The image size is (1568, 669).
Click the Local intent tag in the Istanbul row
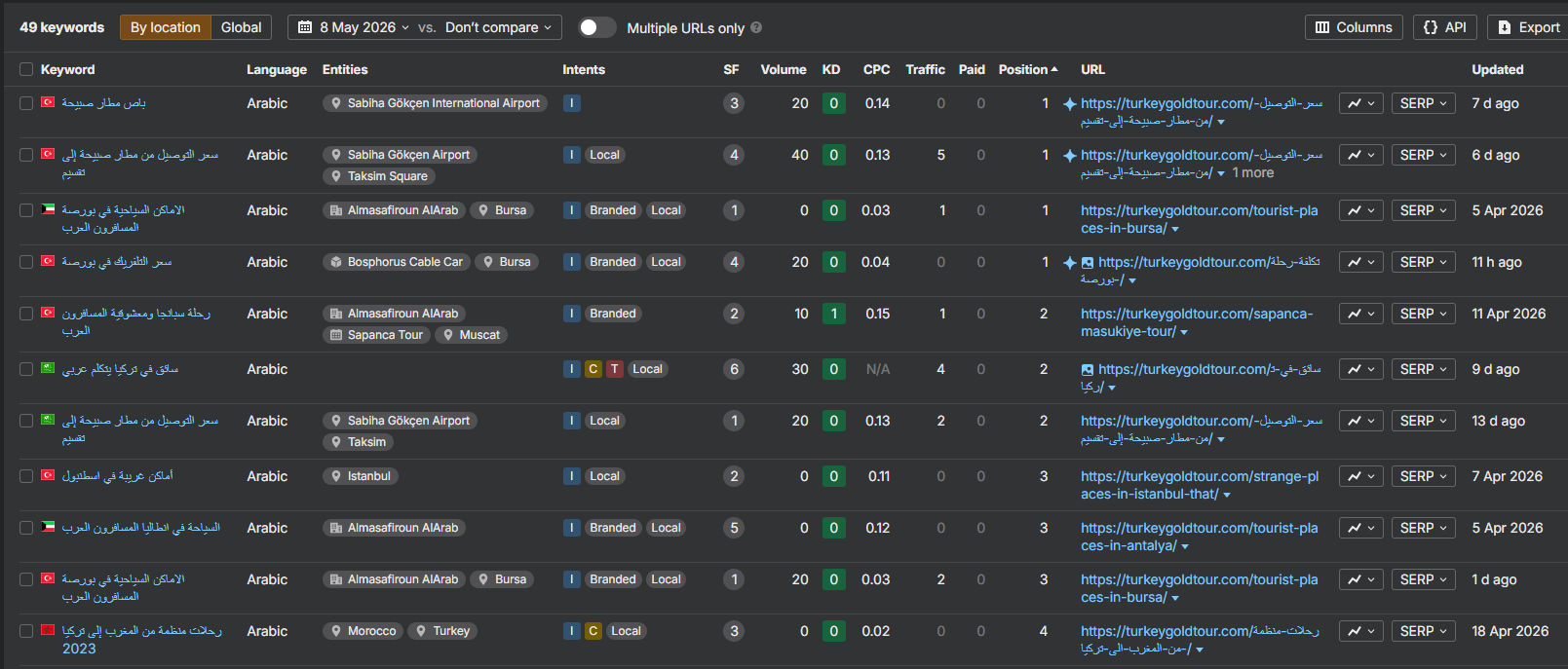(x=604, y=476)
